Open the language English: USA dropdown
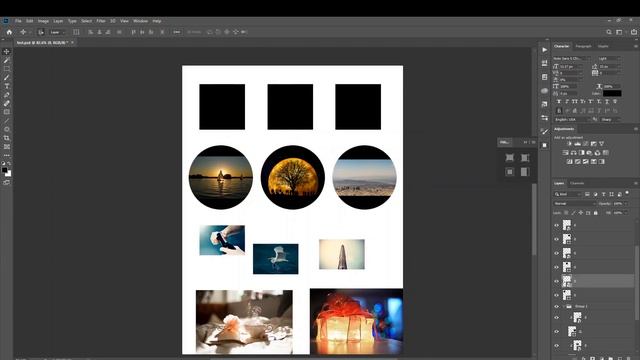The image size is (640, 360). click(x=572, y=120)
